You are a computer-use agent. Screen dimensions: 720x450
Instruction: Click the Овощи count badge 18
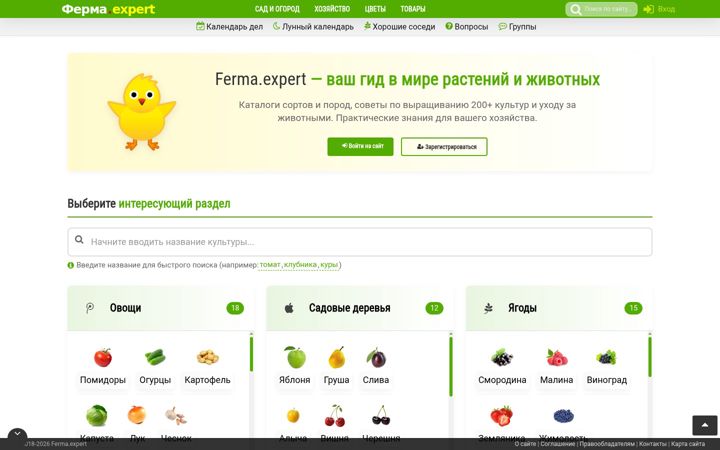[x=235, y=308]
